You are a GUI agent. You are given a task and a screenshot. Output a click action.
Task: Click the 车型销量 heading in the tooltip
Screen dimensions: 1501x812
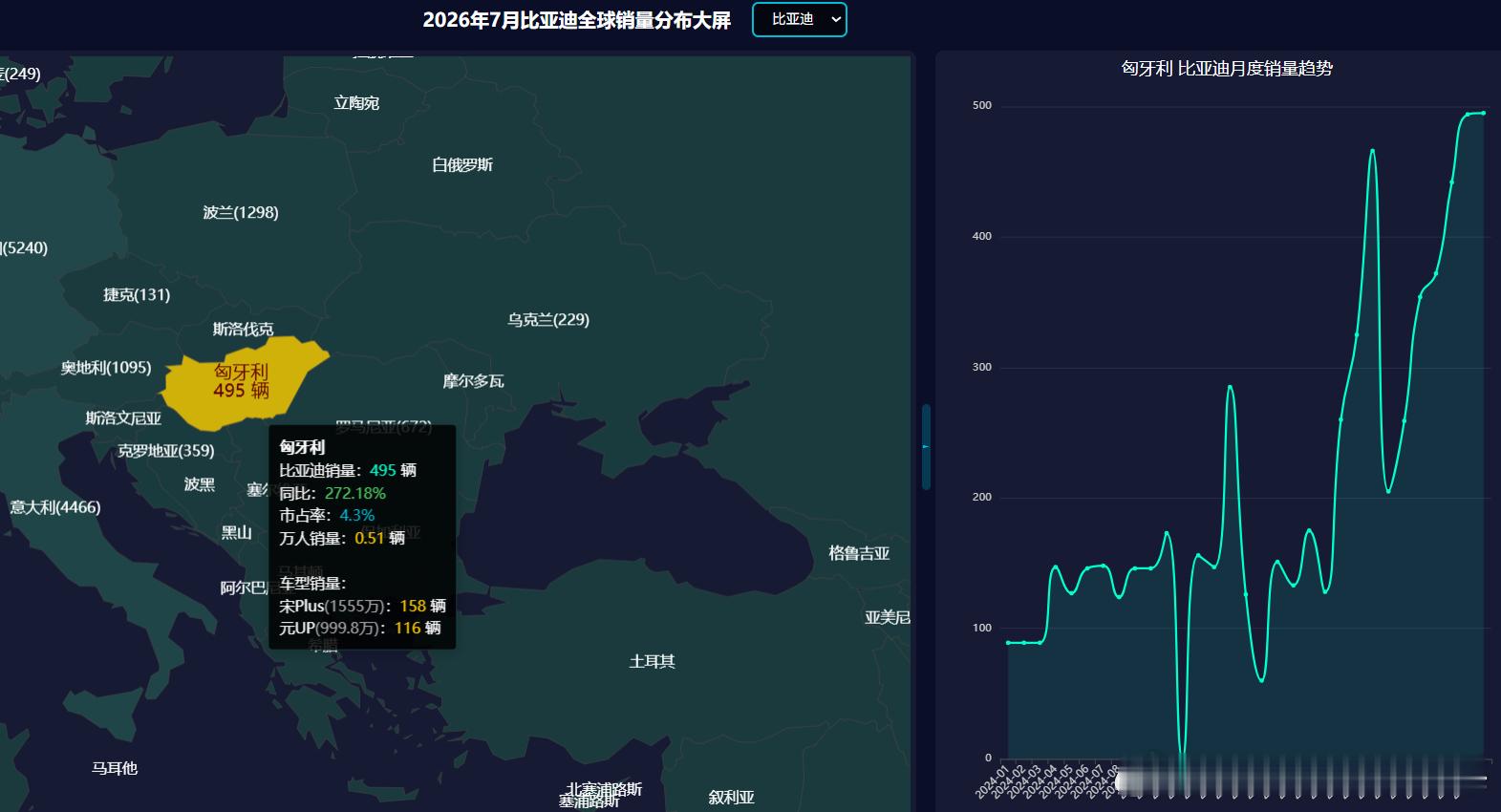pos(312,583)
